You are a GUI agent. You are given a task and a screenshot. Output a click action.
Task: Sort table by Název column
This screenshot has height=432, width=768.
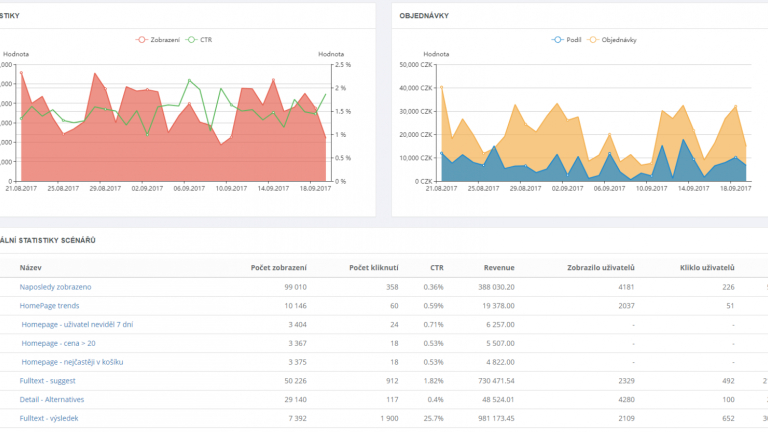pyautogui.click(x=30, y=267)
